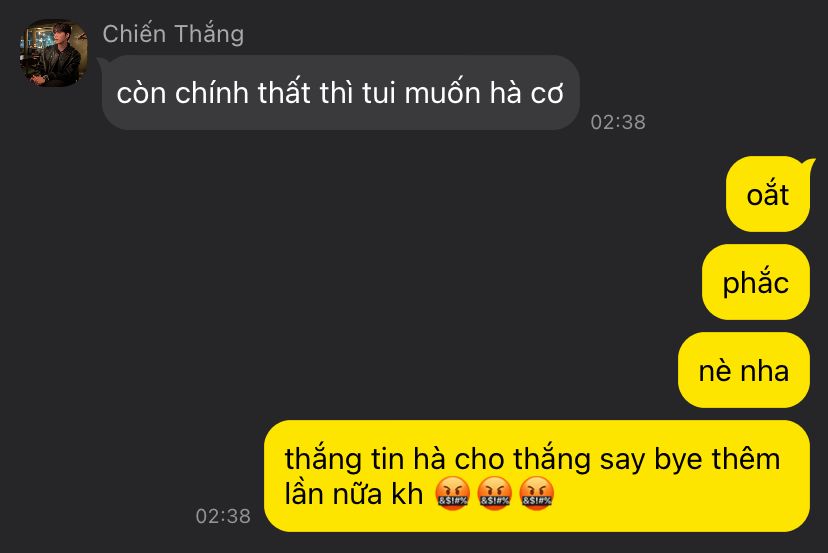The image size is (828, 553).
Task: Click the word "lần" in the last message
Action: (304, 494)
